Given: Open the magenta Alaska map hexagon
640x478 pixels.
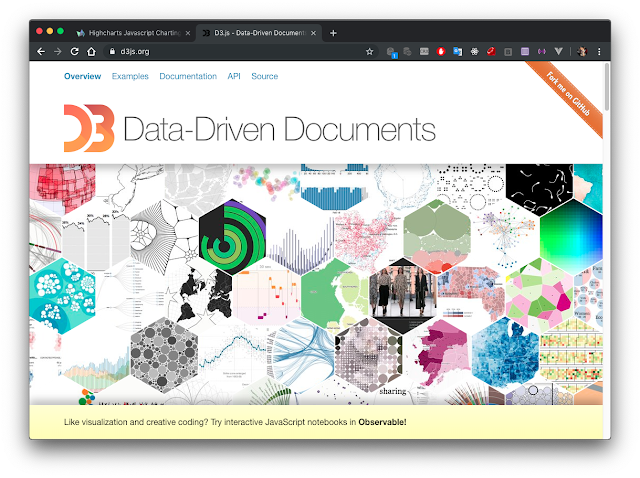Looking at the screenshot, I should [437, 355].
